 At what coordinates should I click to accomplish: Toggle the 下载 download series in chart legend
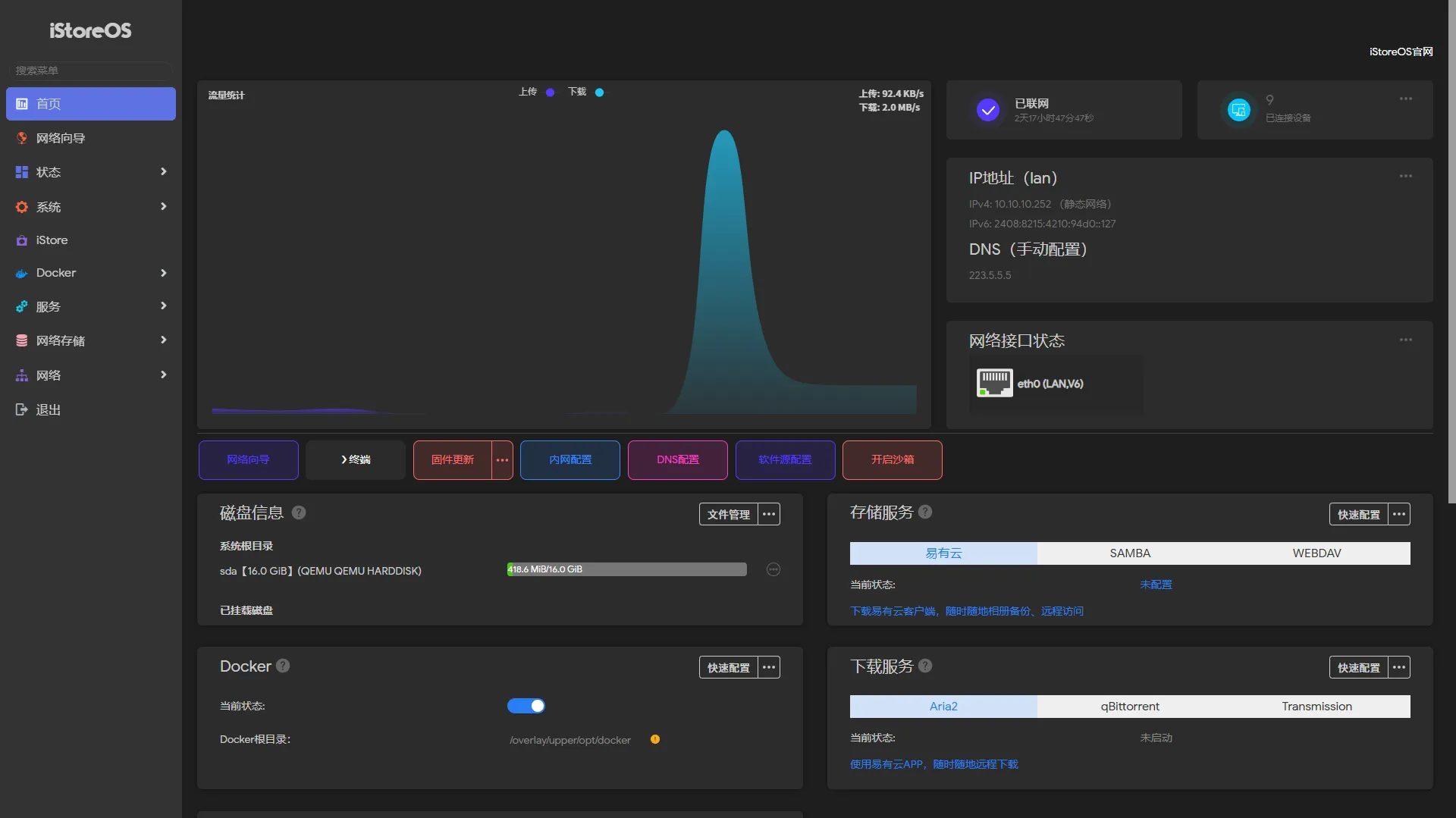(x=585, y=92)
